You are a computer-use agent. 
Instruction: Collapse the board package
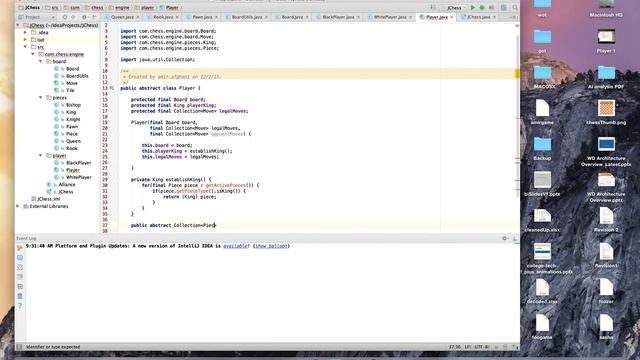[x=41, y=61]
